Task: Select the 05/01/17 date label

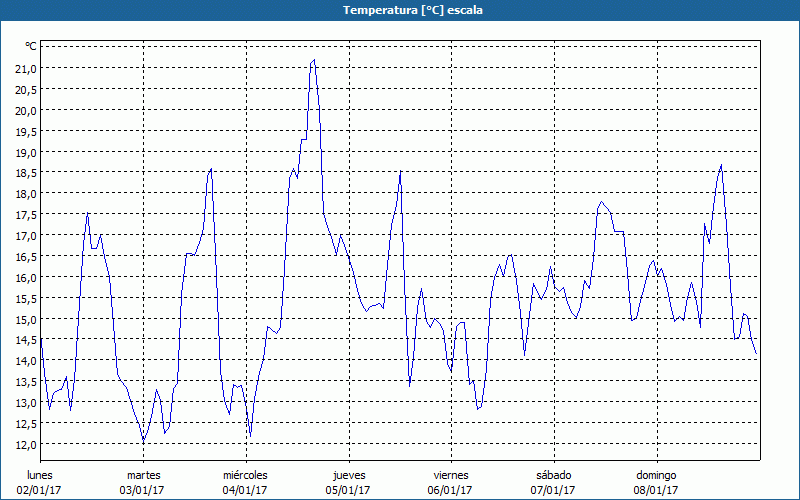Action: click(x=348, y=490)
